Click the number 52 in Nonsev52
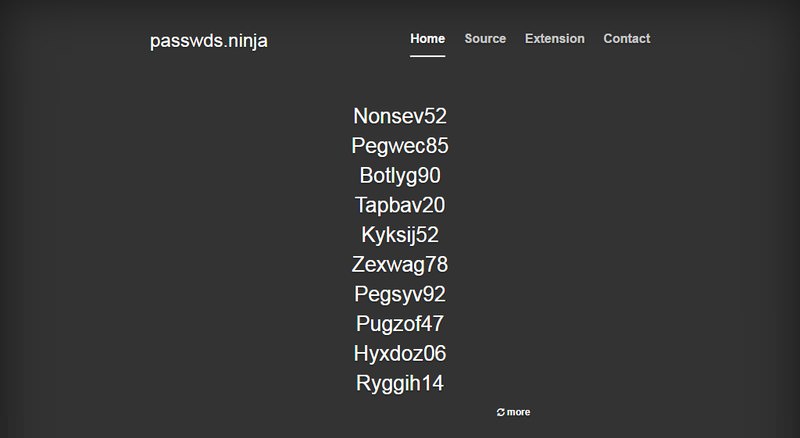Viewport: 800px width, 438px height. click(435, 116)
